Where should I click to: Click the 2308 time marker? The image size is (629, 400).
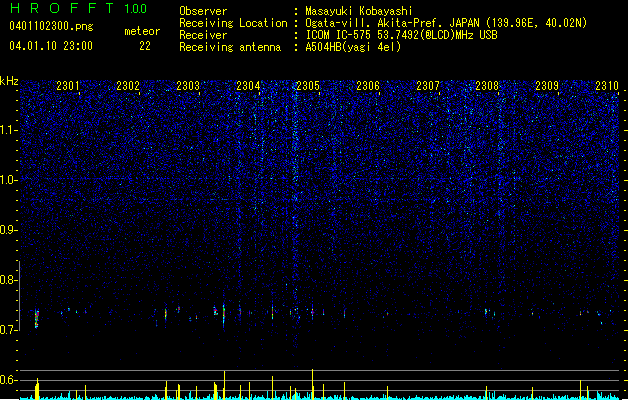[x=487, y=86]
